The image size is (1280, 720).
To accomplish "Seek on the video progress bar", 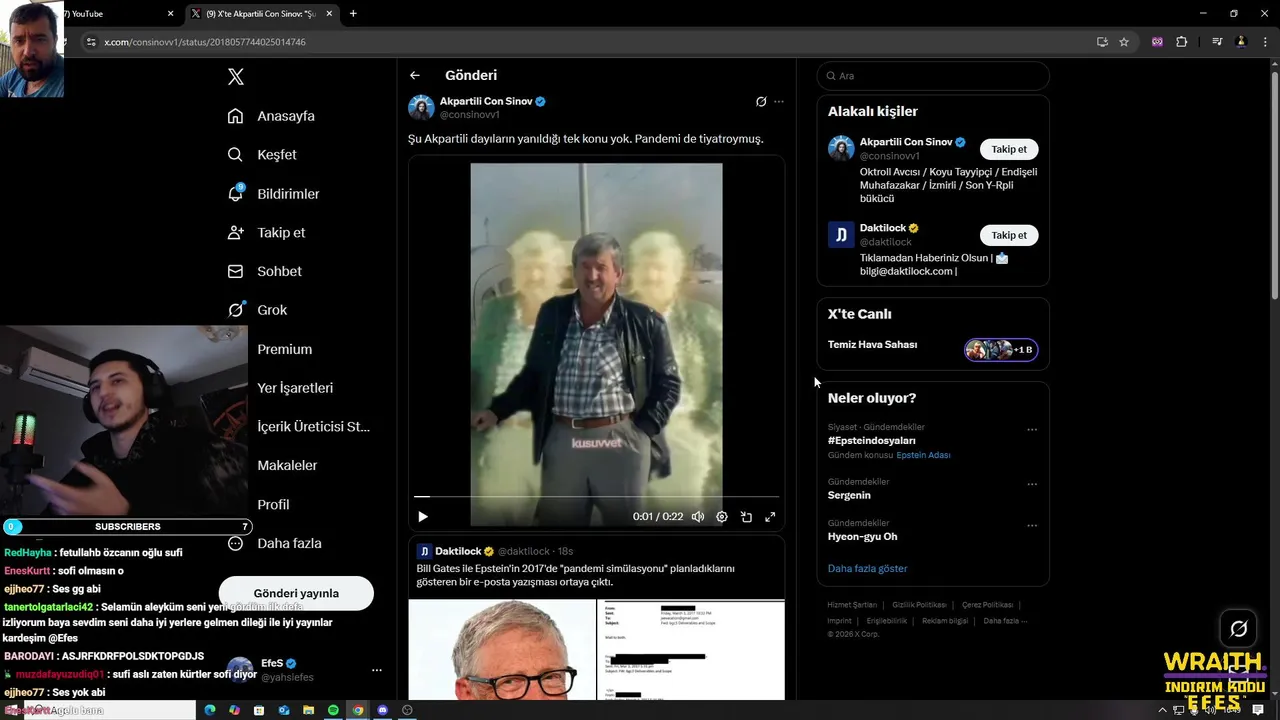I will click(596, 496).
